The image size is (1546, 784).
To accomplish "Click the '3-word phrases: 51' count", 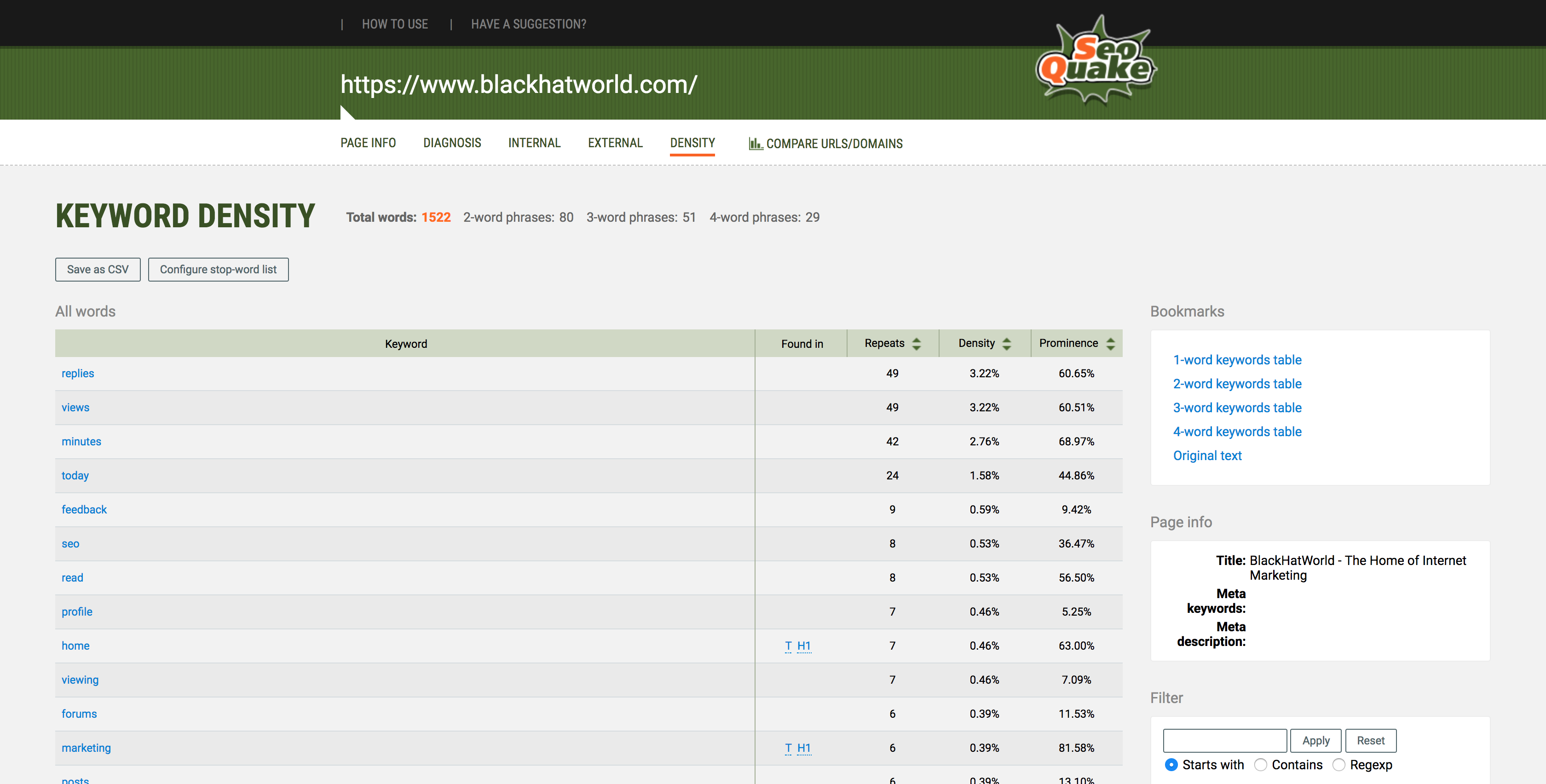I will pyautogui.click(x=641, y=217).
